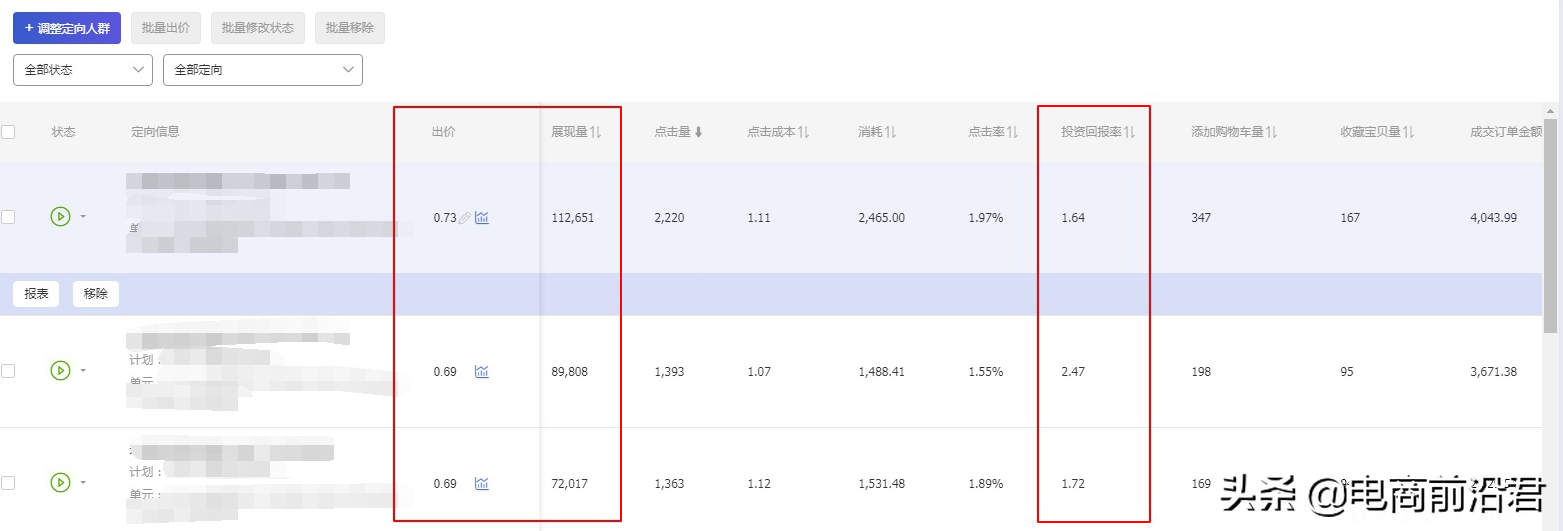The height and width of the screenshot is (531, 1563).
Task: Expand status arrow in 72,017 row
Action: pyautogui.click(x=83, y=483)
